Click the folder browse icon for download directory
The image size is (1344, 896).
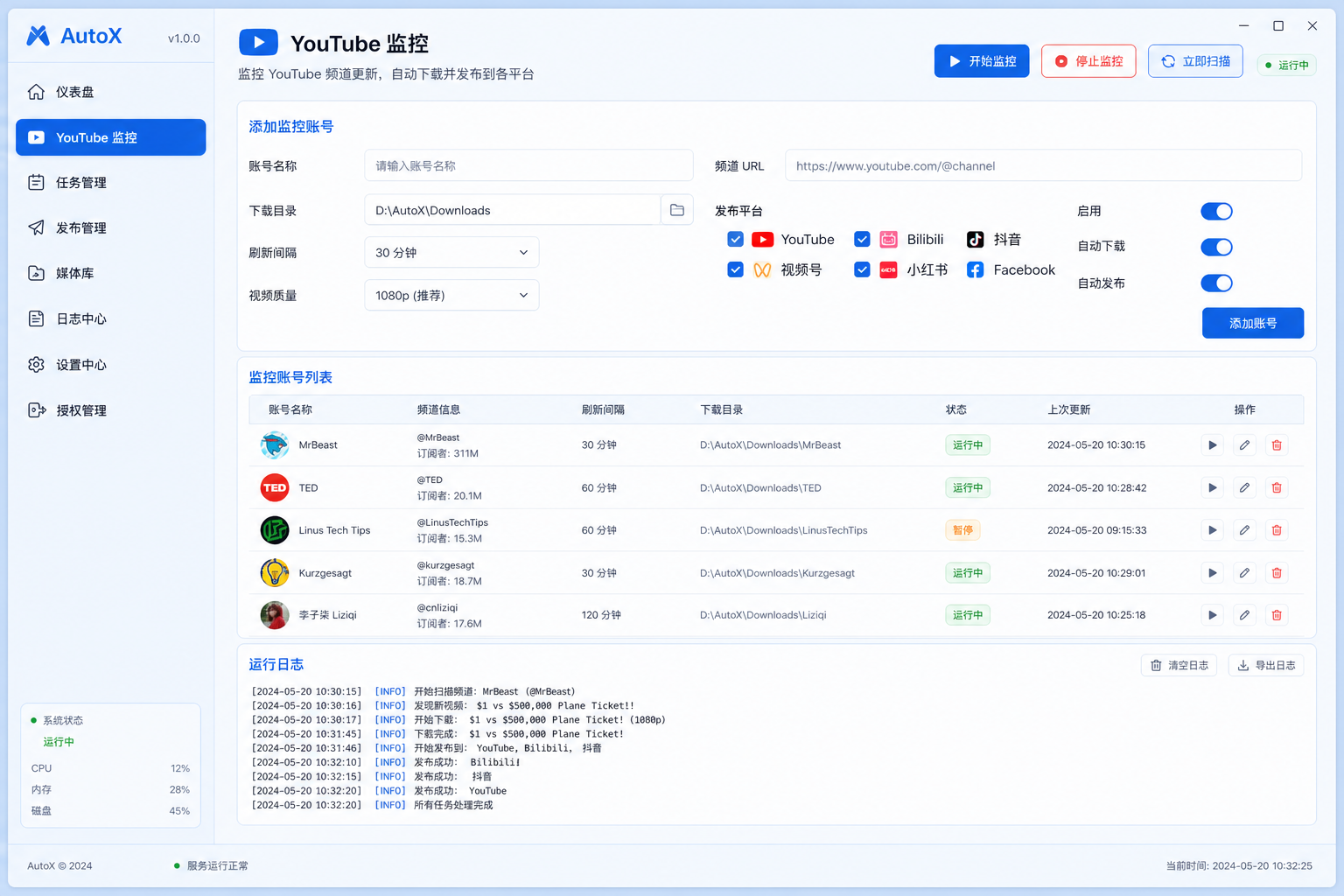pos(677,210)
